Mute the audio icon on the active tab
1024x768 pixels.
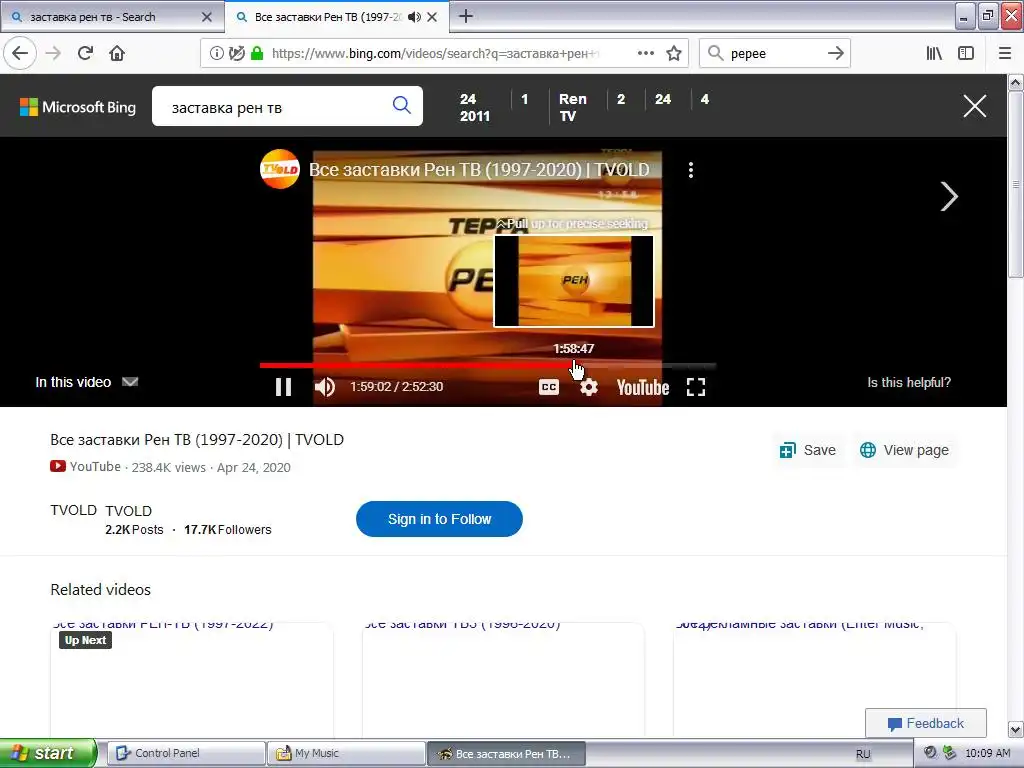pos(413,17)
